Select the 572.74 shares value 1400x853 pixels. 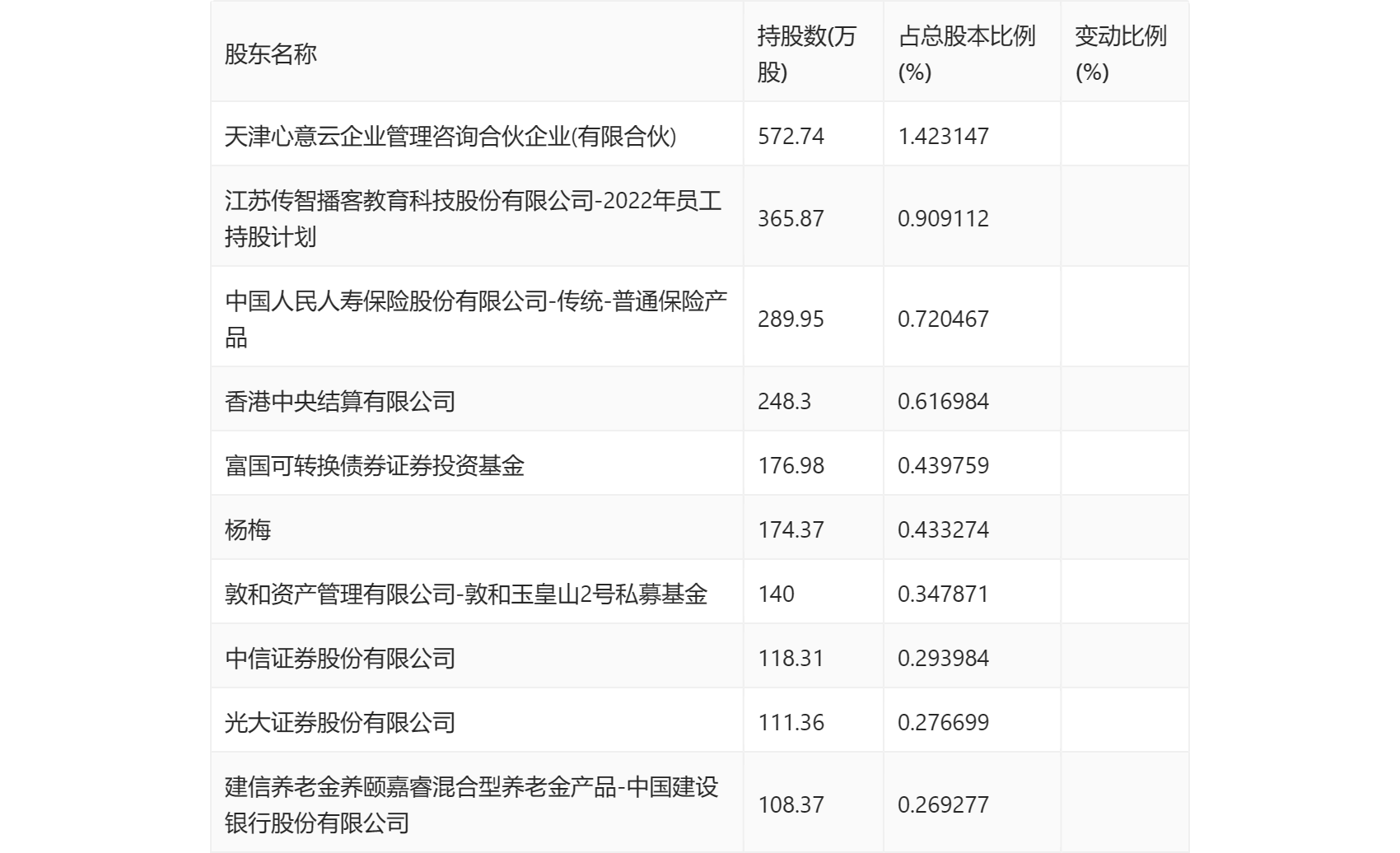pos(791,136)
